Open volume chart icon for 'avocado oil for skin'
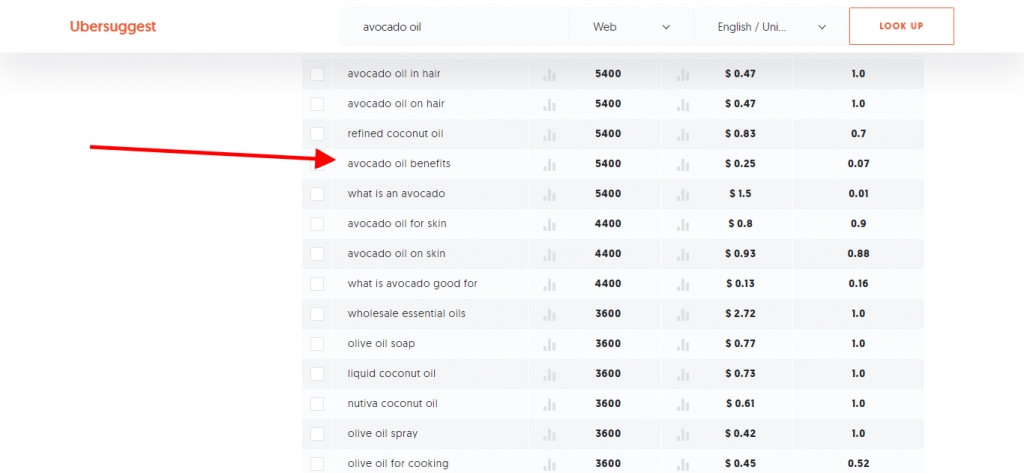The image size is (1024, 473). click(549, 225)
